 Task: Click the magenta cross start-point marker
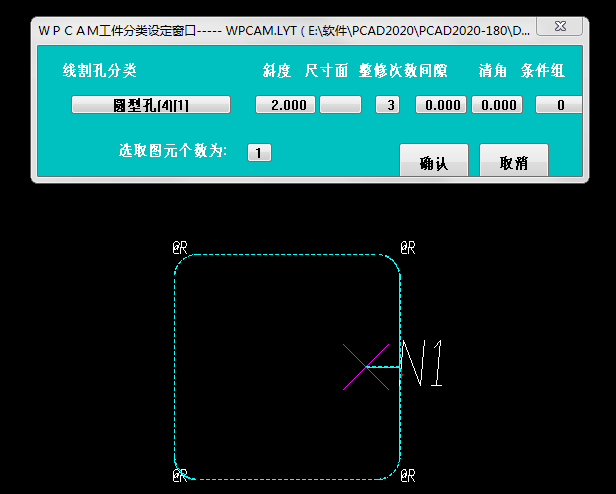pos(366,367)
